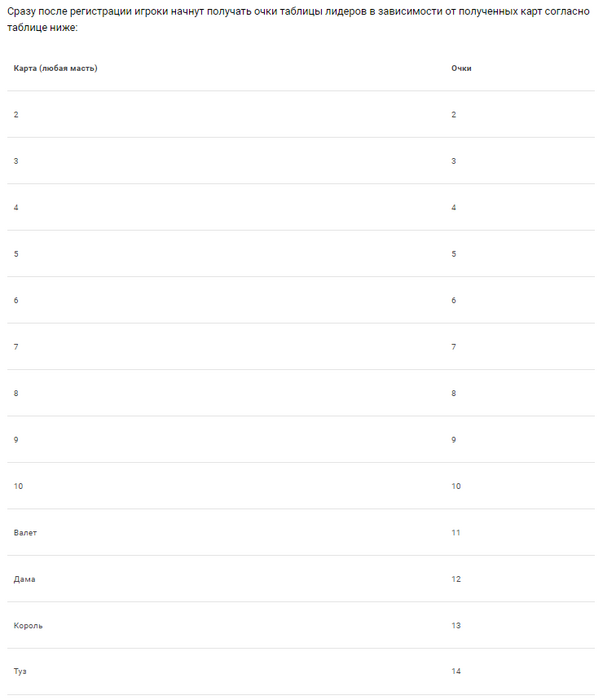Select card '2' in the Карта column

[x=16, y=115]
